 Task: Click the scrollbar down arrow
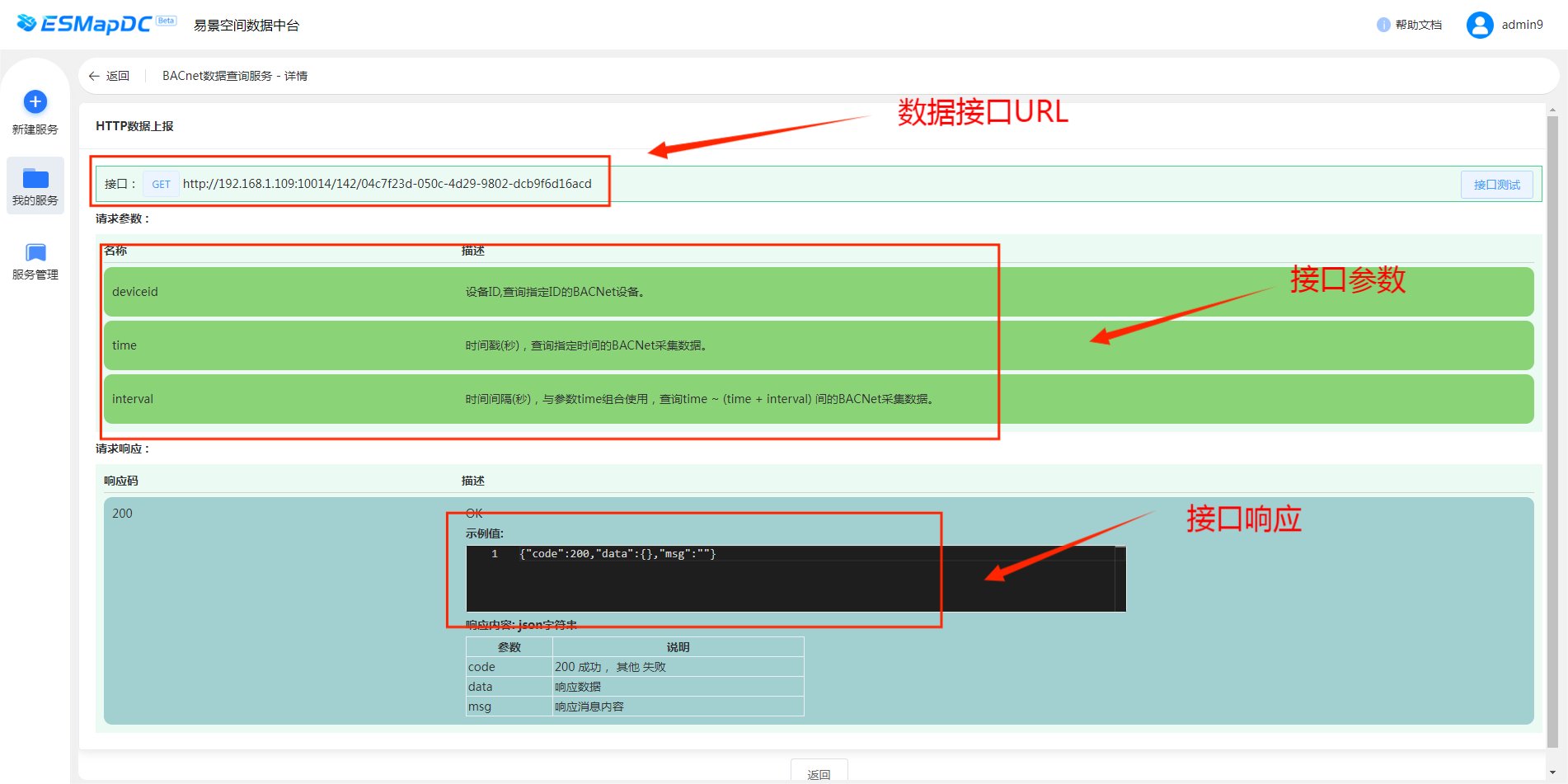point(1552,774)
